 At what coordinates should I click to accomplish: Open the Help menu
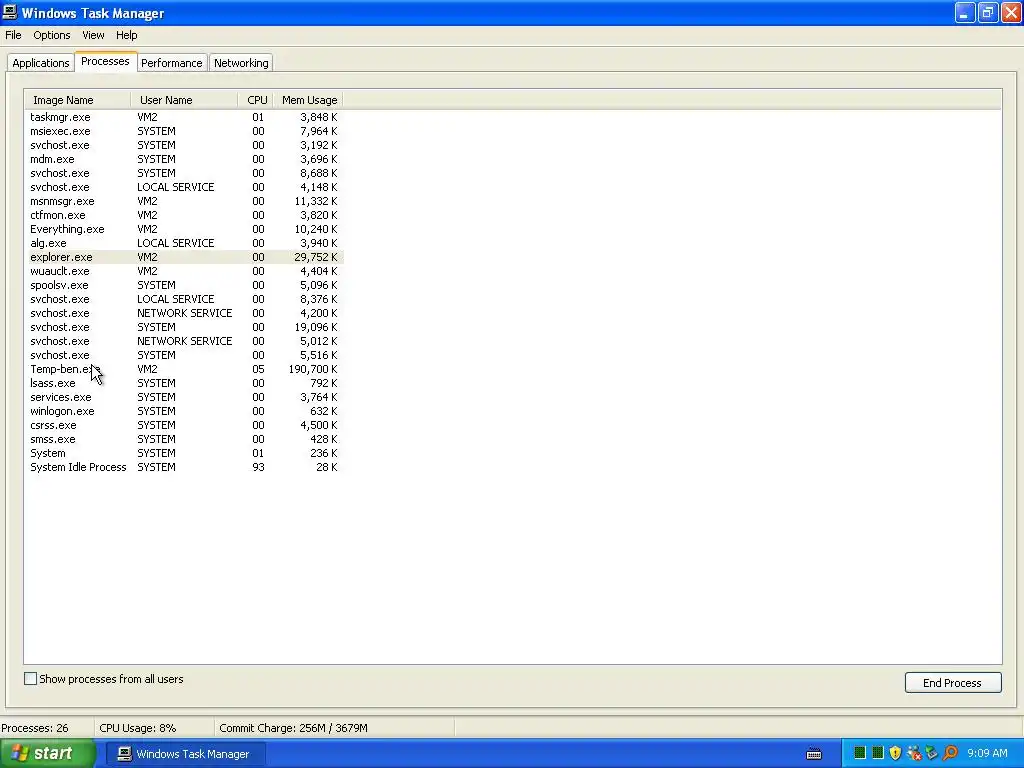[127, 35]
